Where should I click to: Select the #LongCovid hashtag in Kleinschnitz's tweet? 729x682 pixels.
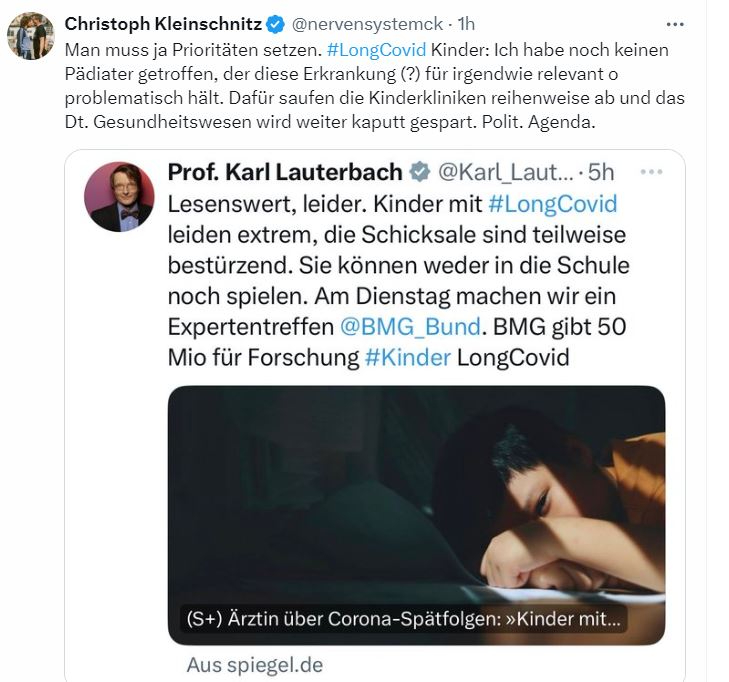click(x=376, y=48)
